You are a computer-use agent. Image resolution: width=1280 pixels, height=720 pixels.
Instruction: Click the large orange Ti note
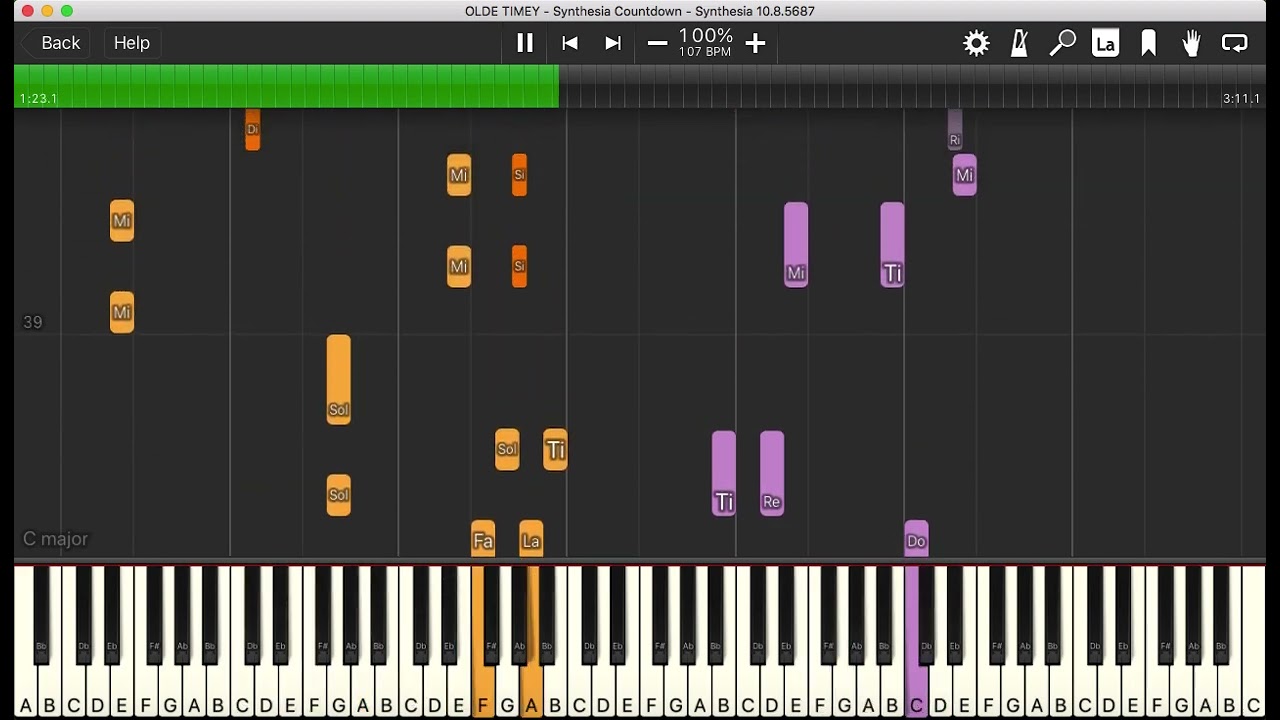pos(555,449)
